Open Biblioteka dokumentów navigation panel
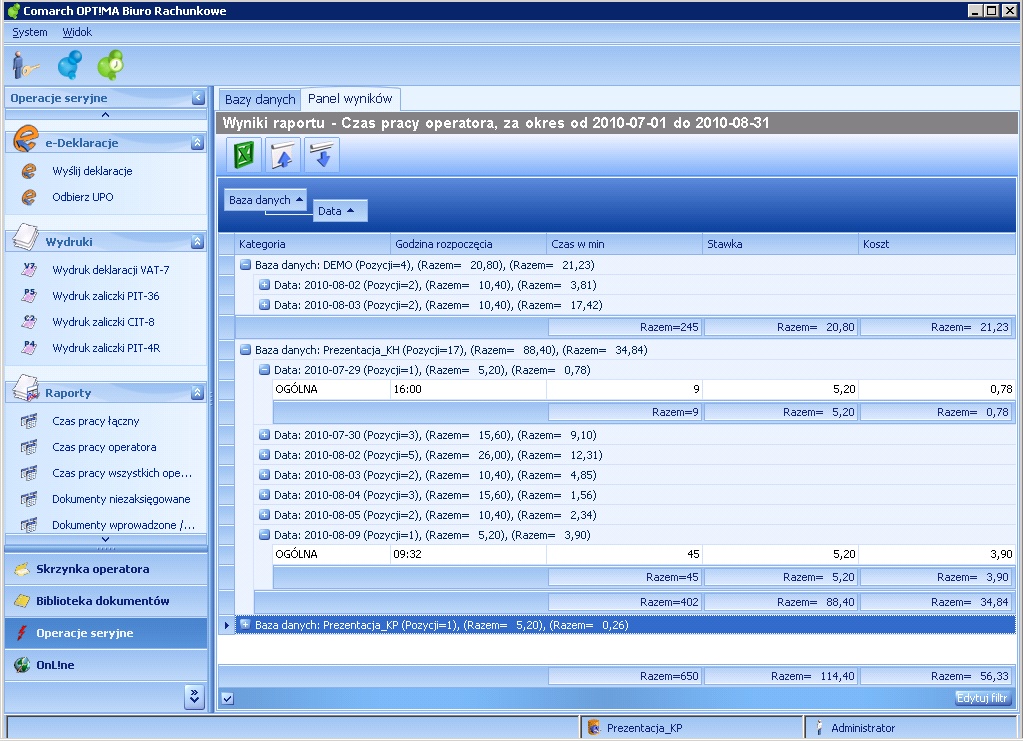Screen dimensions: 1023x741 pyautogui.click(x=106, y=601)
